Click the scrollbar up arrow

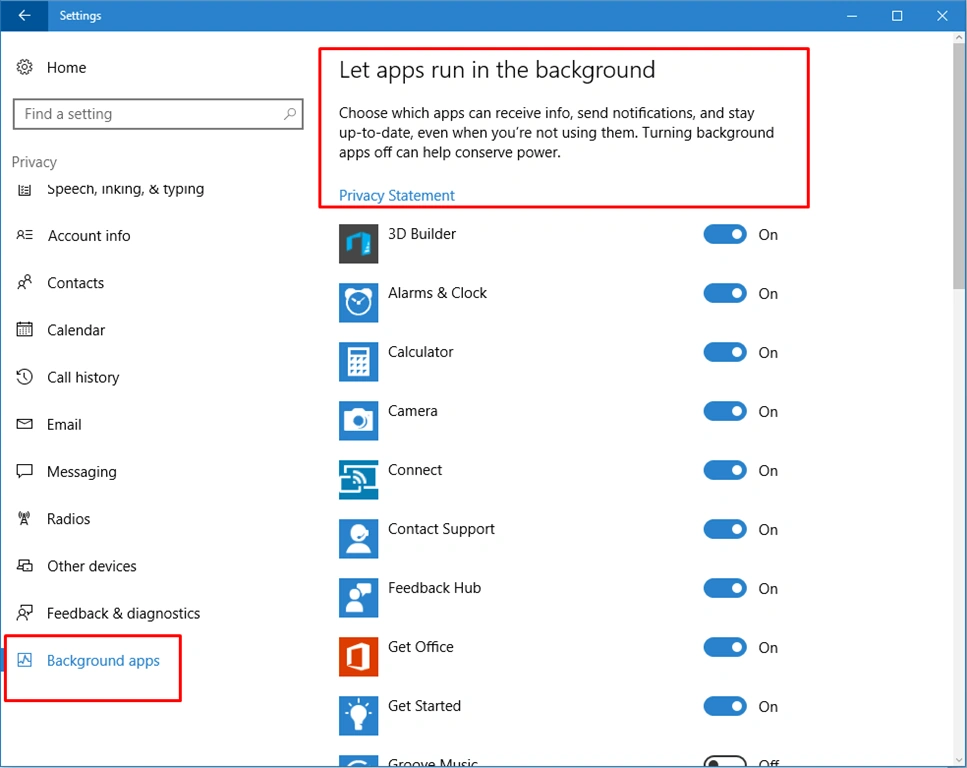pyautogui.click(x=959, y=38)
